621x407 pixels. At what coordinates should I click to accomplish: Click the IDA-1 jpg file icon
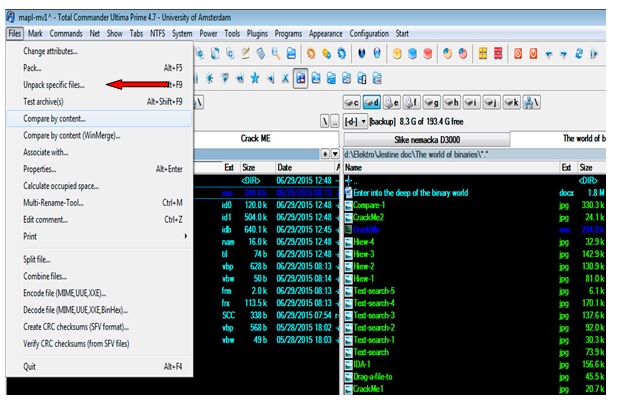tap(348, 365)
